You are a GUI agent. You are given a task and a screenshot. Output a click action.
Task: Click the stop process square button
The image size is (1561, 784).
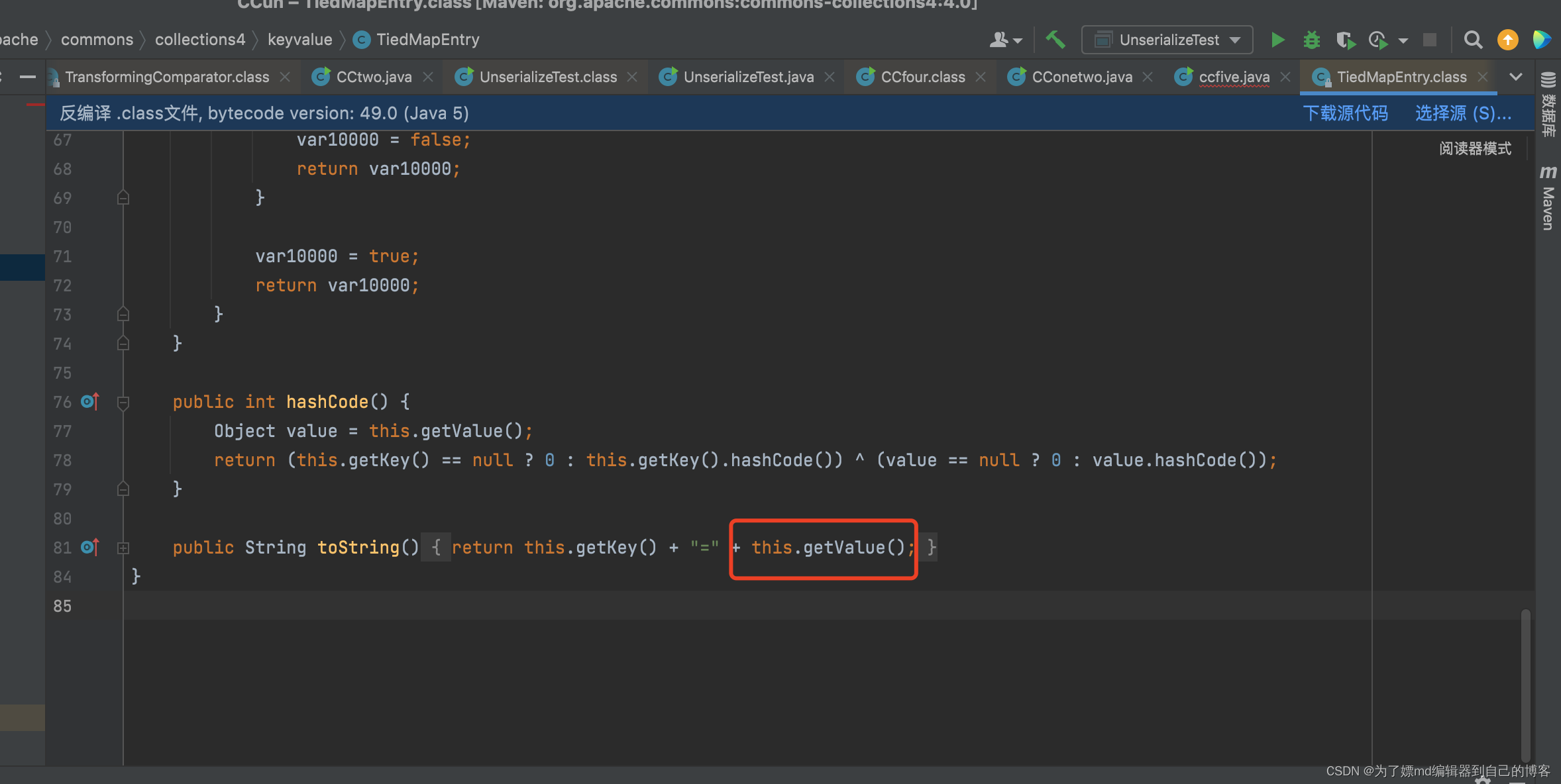1430,40
